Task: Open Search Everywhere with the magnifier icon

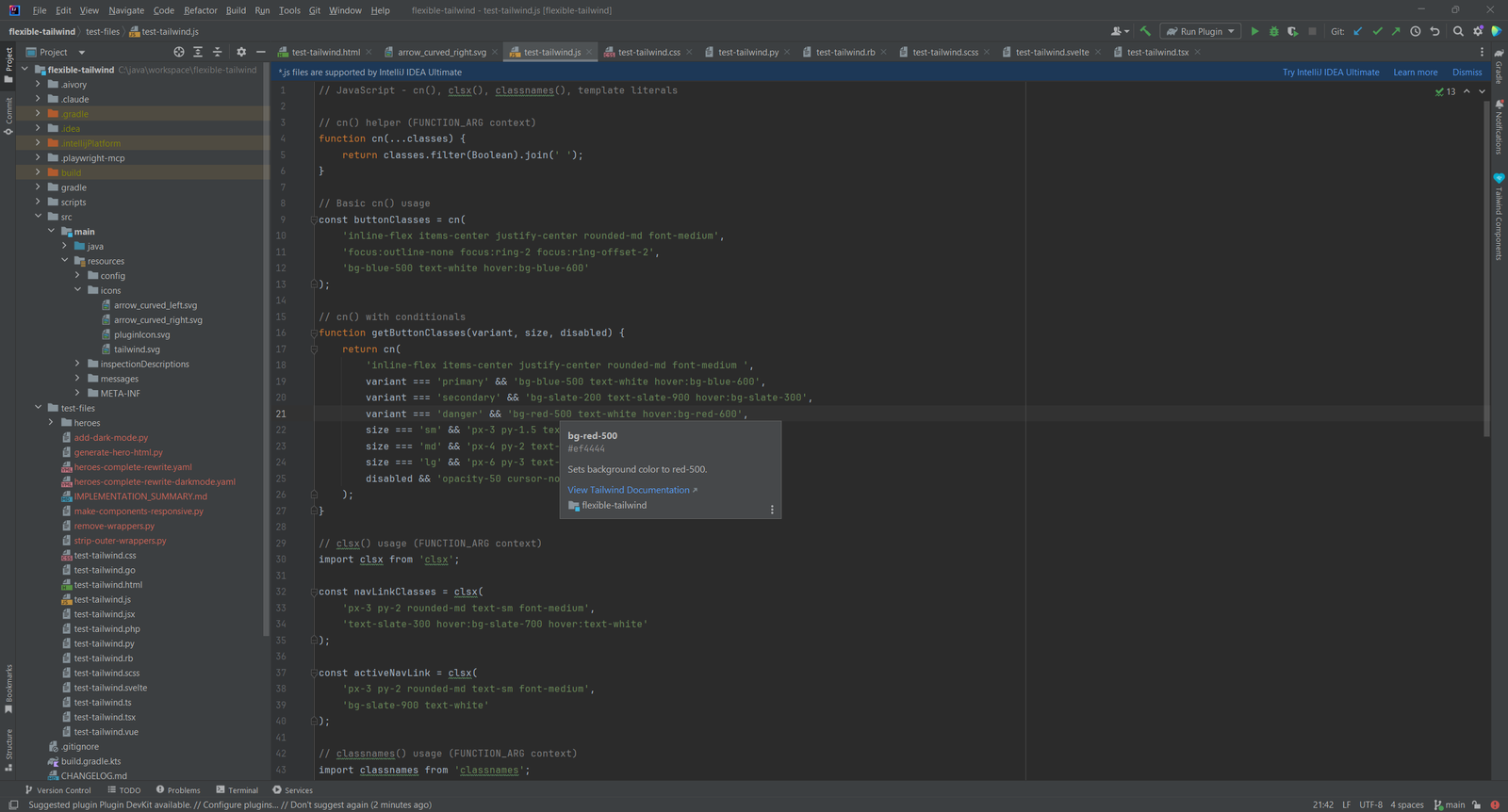Action: click(x=1458, y=31)
